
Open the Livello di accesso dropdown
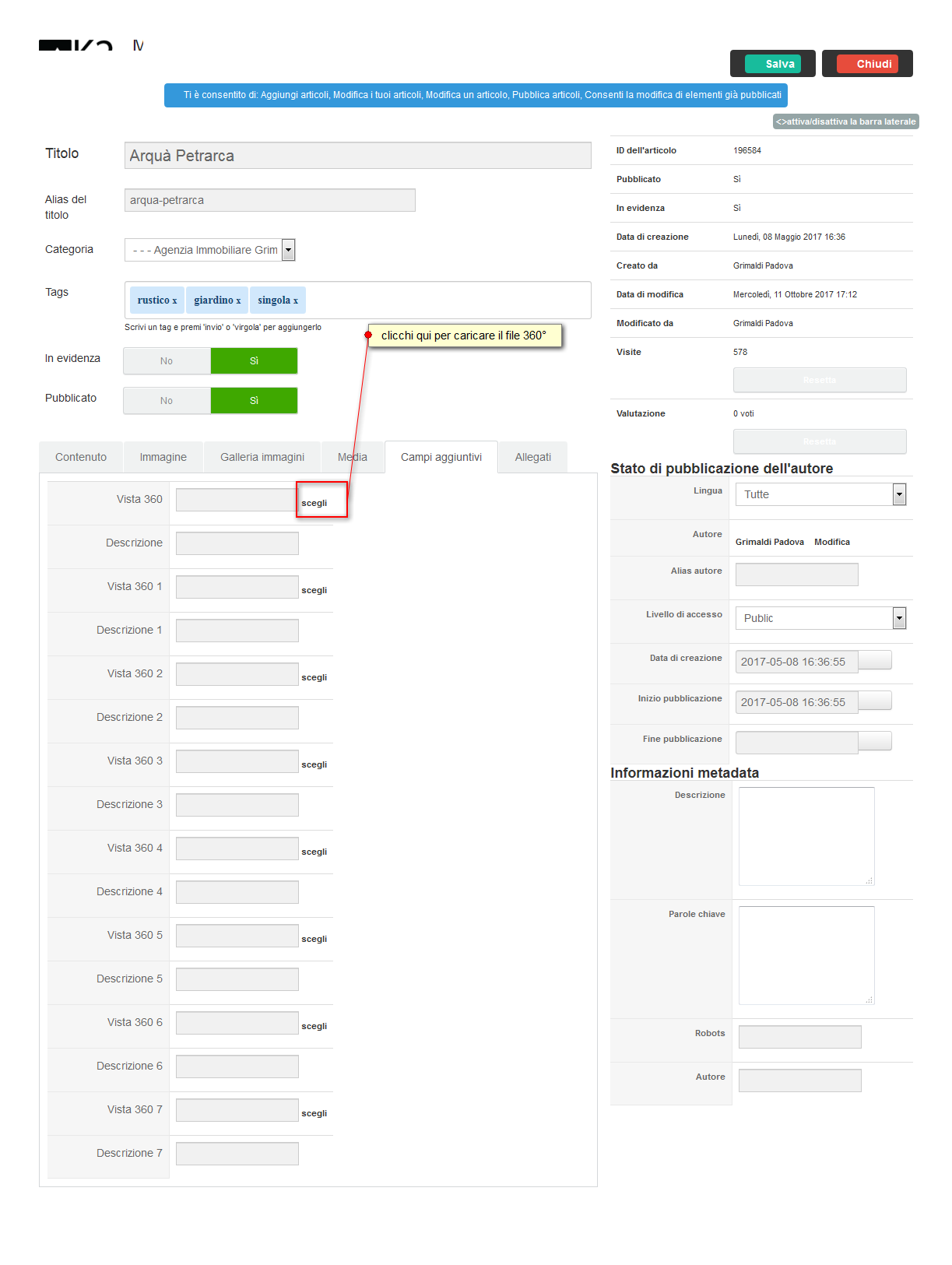(x=899, y=618)
